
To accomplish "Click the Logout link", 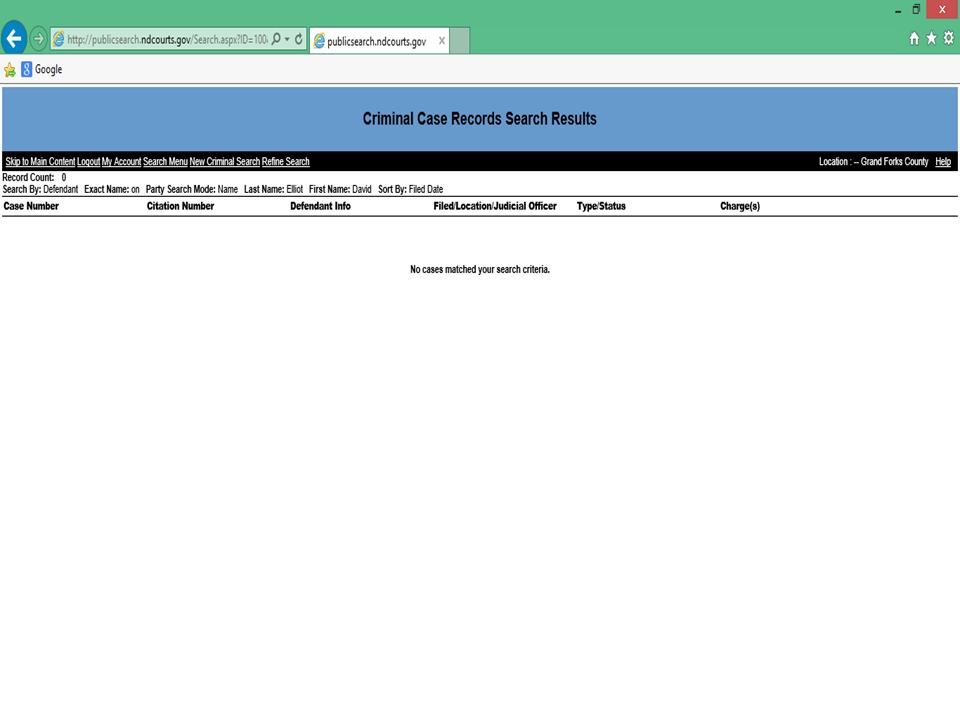I will pyautogui.click(x=88, y=162).
